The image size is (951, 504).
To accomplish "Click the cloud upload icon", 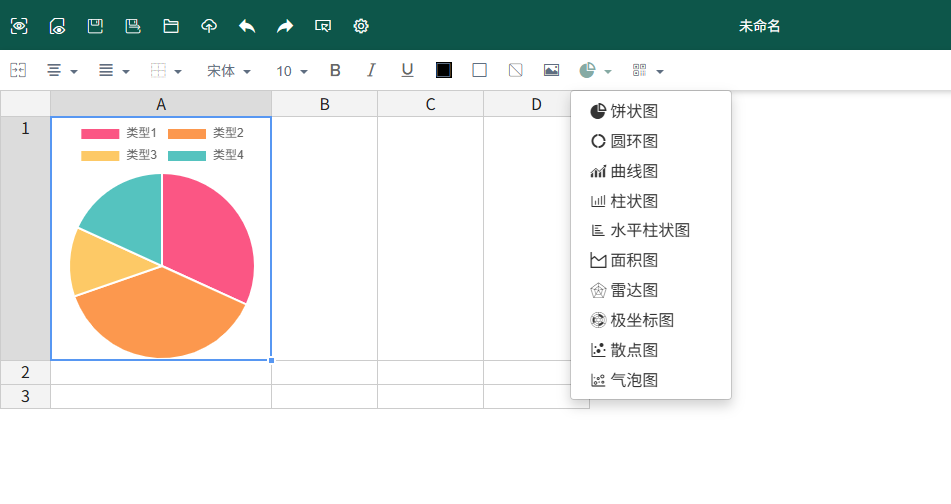I will tap(209, 26).
